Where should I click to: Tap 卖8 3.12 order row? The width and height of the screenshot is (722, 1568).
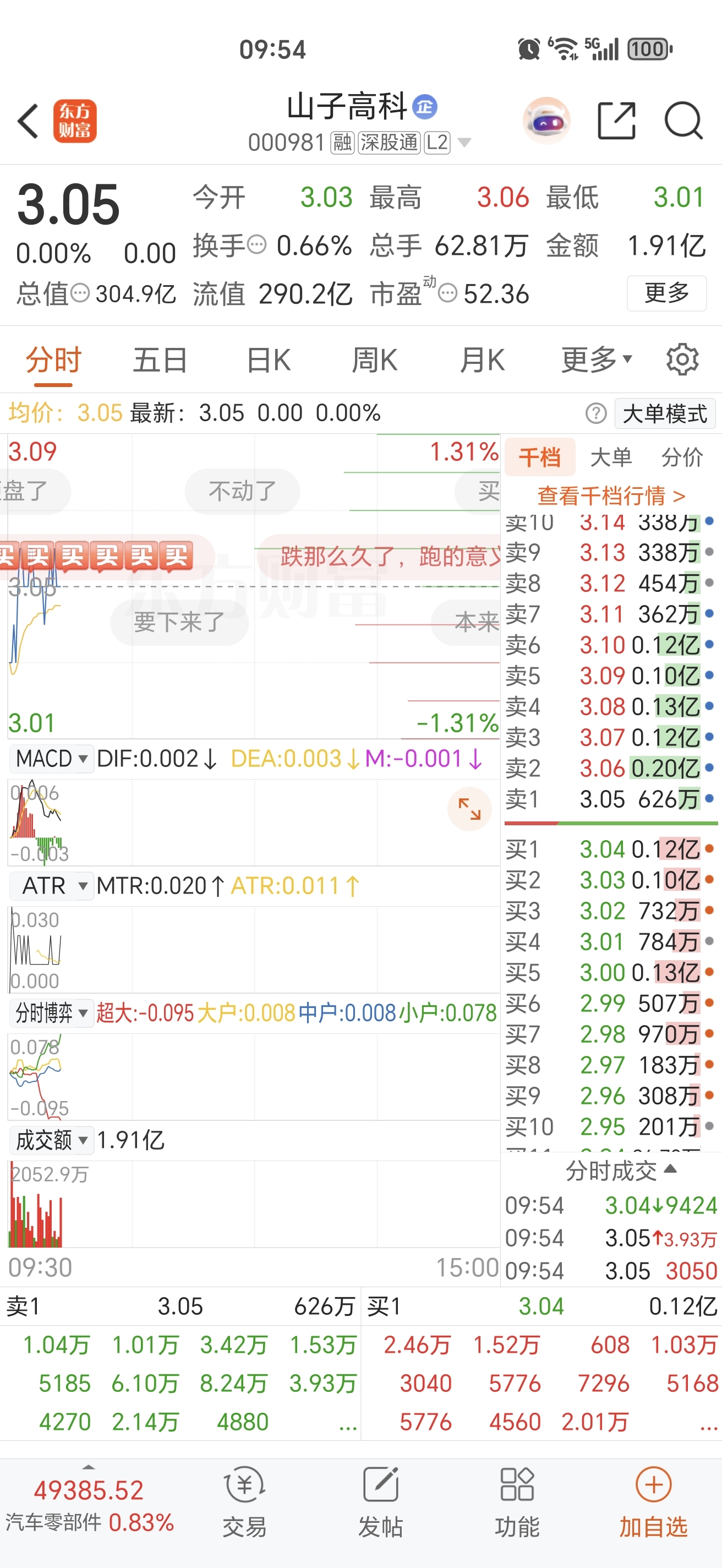click(611, 583)
